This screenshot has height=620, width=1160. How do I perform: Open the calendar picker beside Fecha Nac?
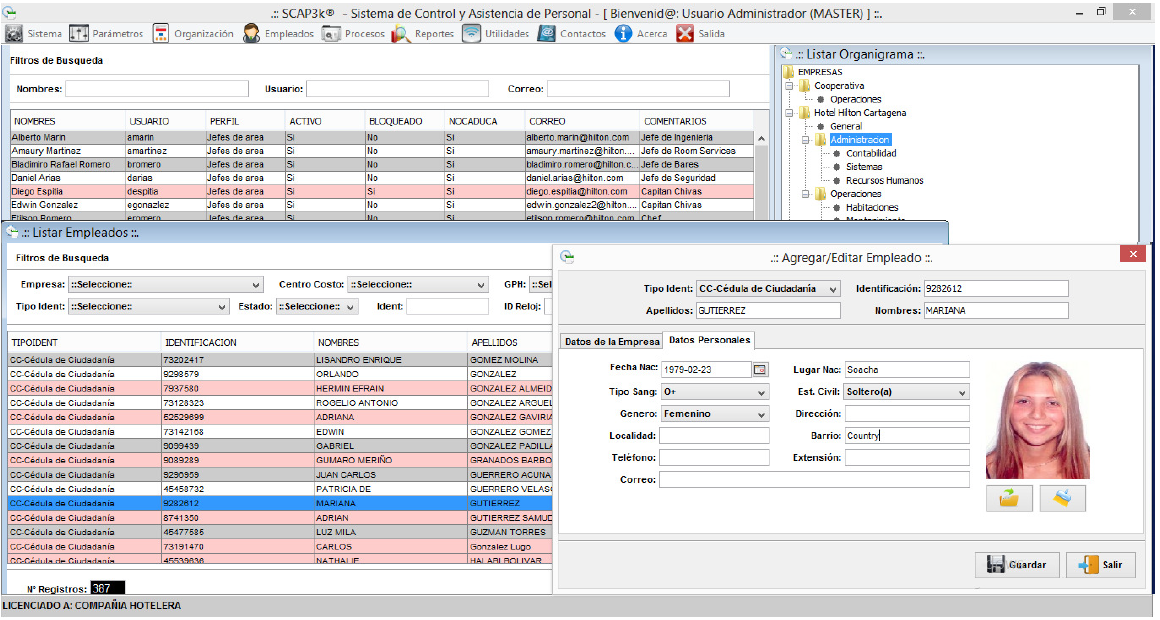pos(760,370)
